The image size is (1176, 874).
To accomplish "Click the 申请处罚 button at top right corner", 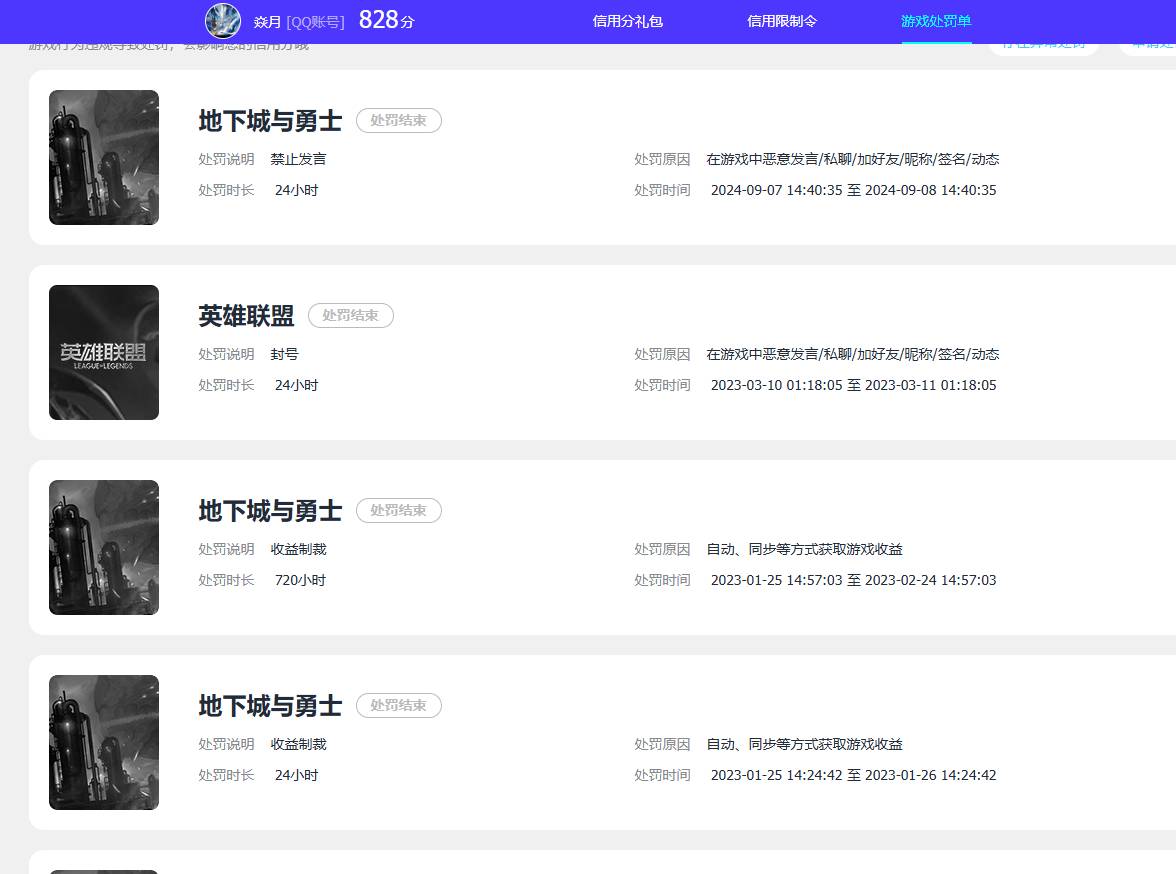I will point(1150,44).
